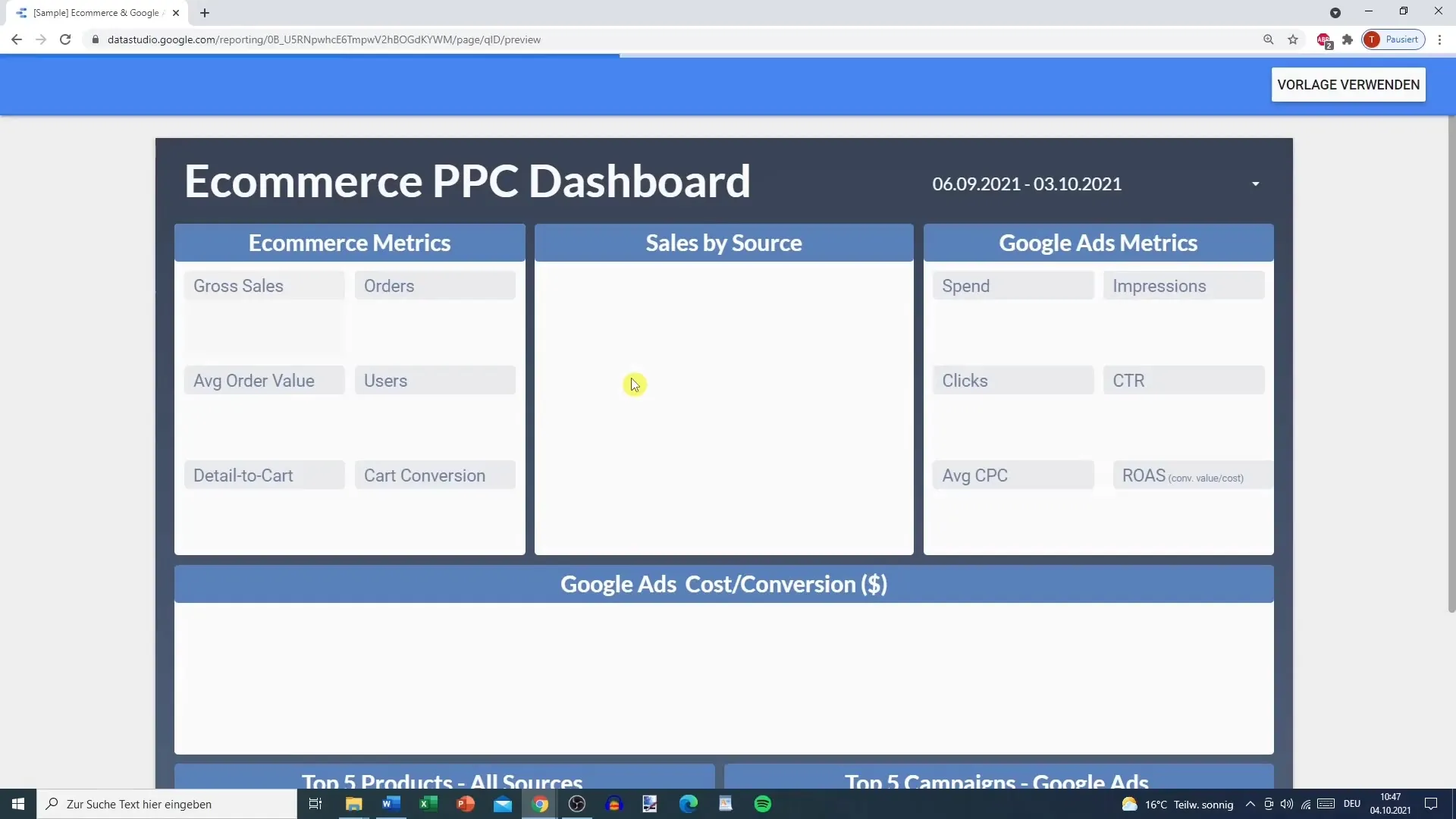Click the Impressions metric card

click(1184, 286)
